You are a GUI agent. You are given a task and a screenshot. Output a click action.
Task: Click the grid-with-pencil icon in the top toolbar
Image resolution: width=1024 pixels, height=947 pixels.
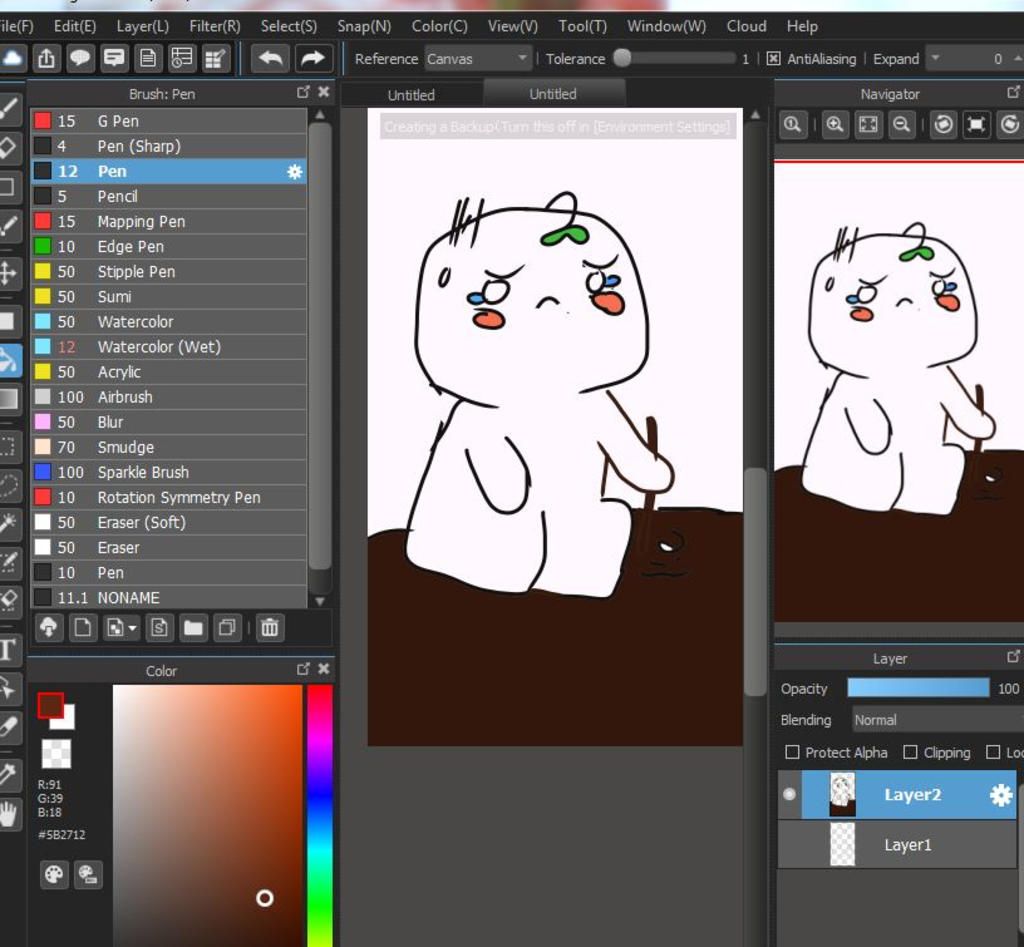(x=216, y=59)
